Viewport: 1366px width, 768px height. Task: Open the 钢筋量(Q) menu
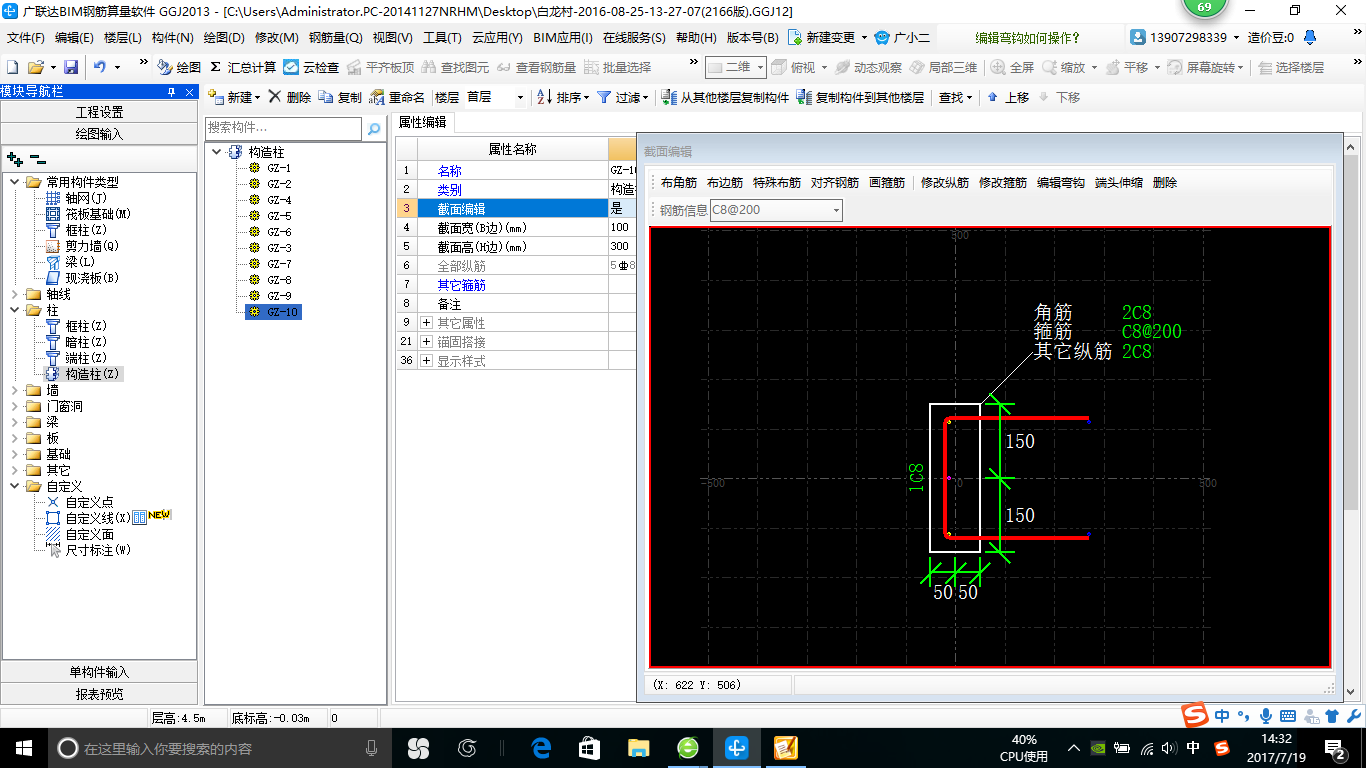click(x=335, y=38)
